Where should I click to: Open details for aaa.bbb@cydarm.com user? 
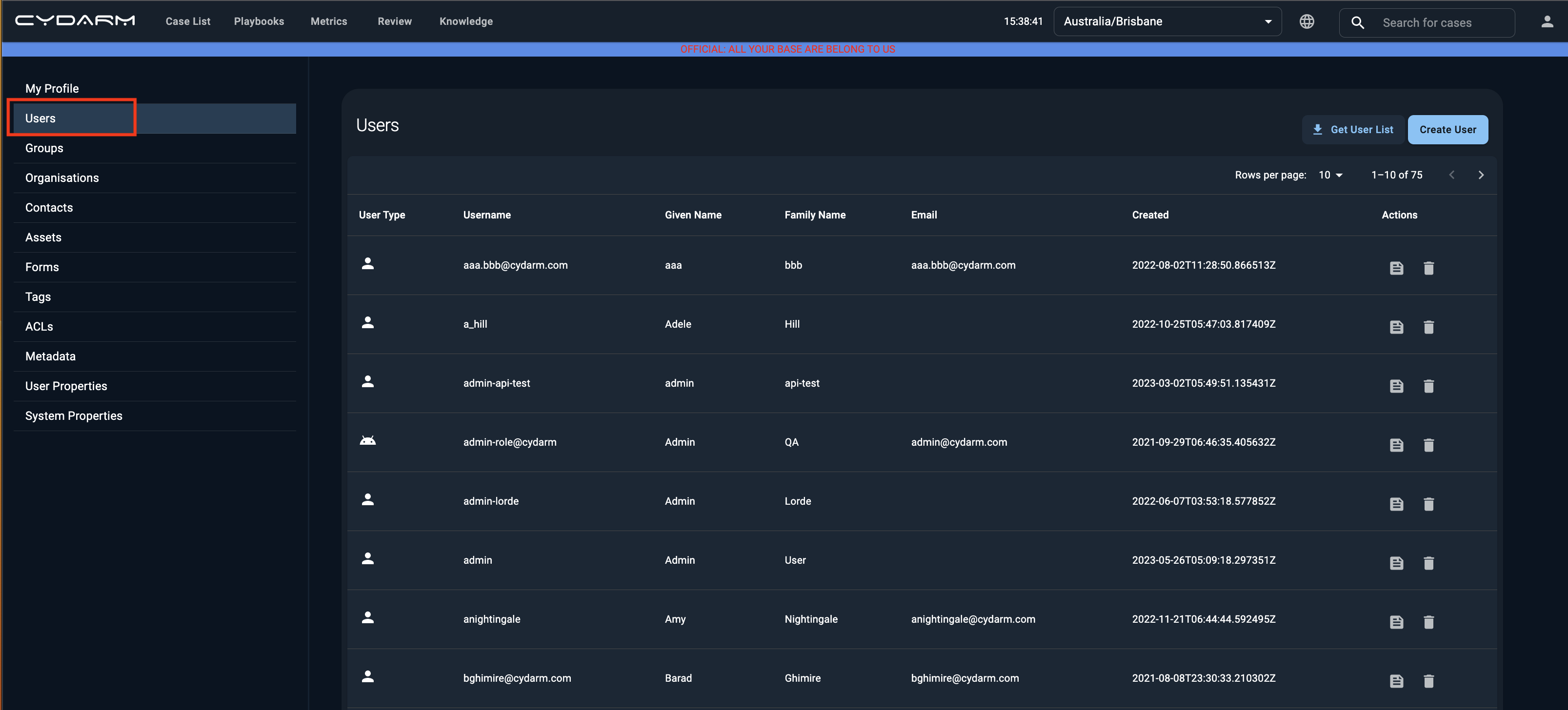pyautogui.click(x=1396, y=268)
